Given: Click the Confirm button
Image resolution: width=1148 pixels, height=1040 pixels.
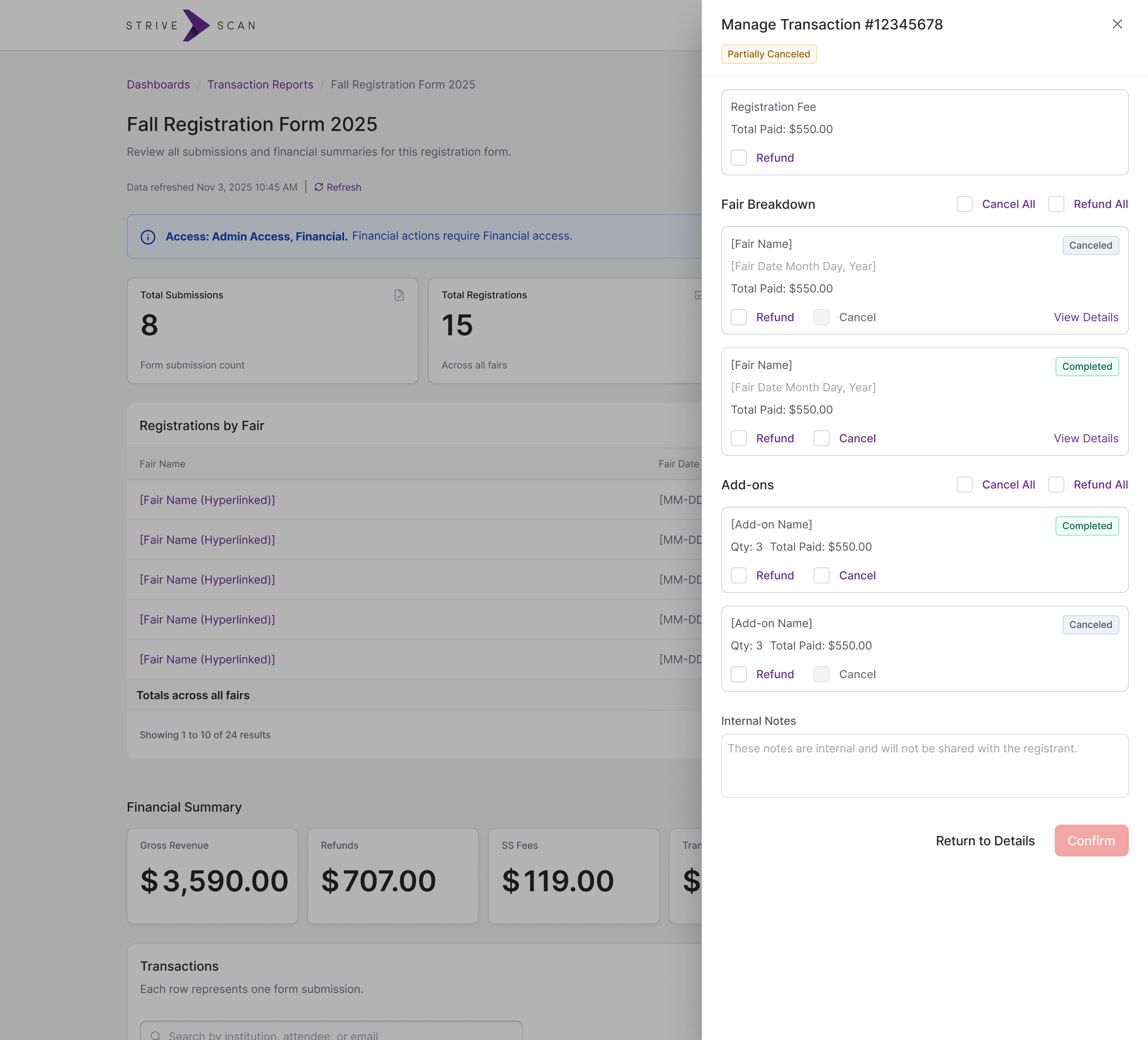Looking at the screenshot, I should click(1091, 840).
